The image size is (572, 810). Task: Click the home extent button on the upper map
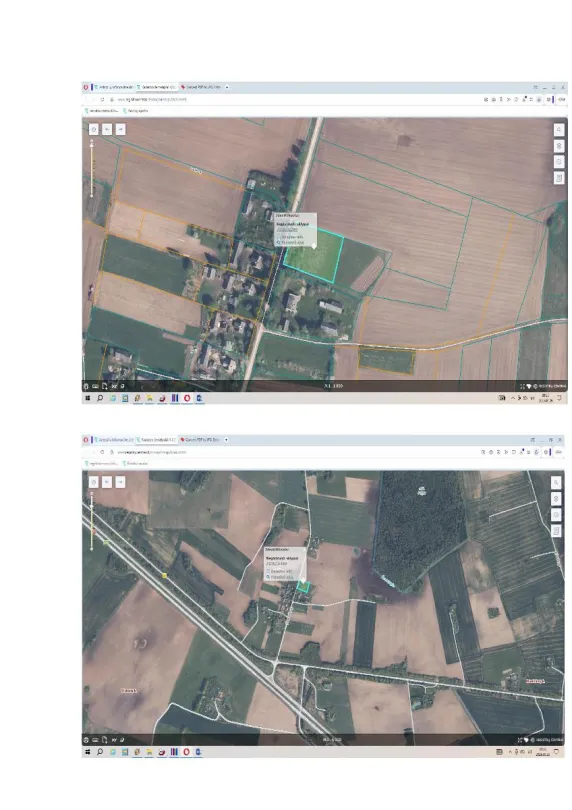tap(94, 129)
